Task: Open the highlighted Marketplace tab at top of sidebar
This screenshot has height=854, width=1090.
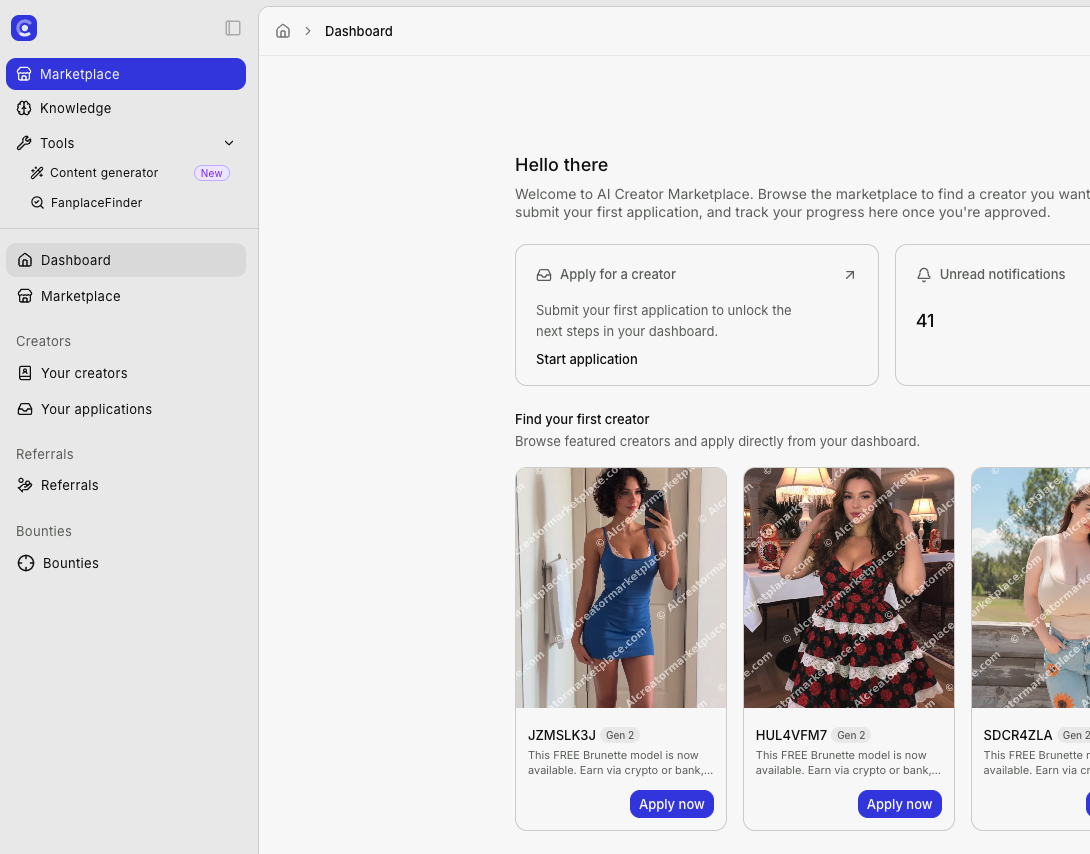Action: tap(126, 74)
